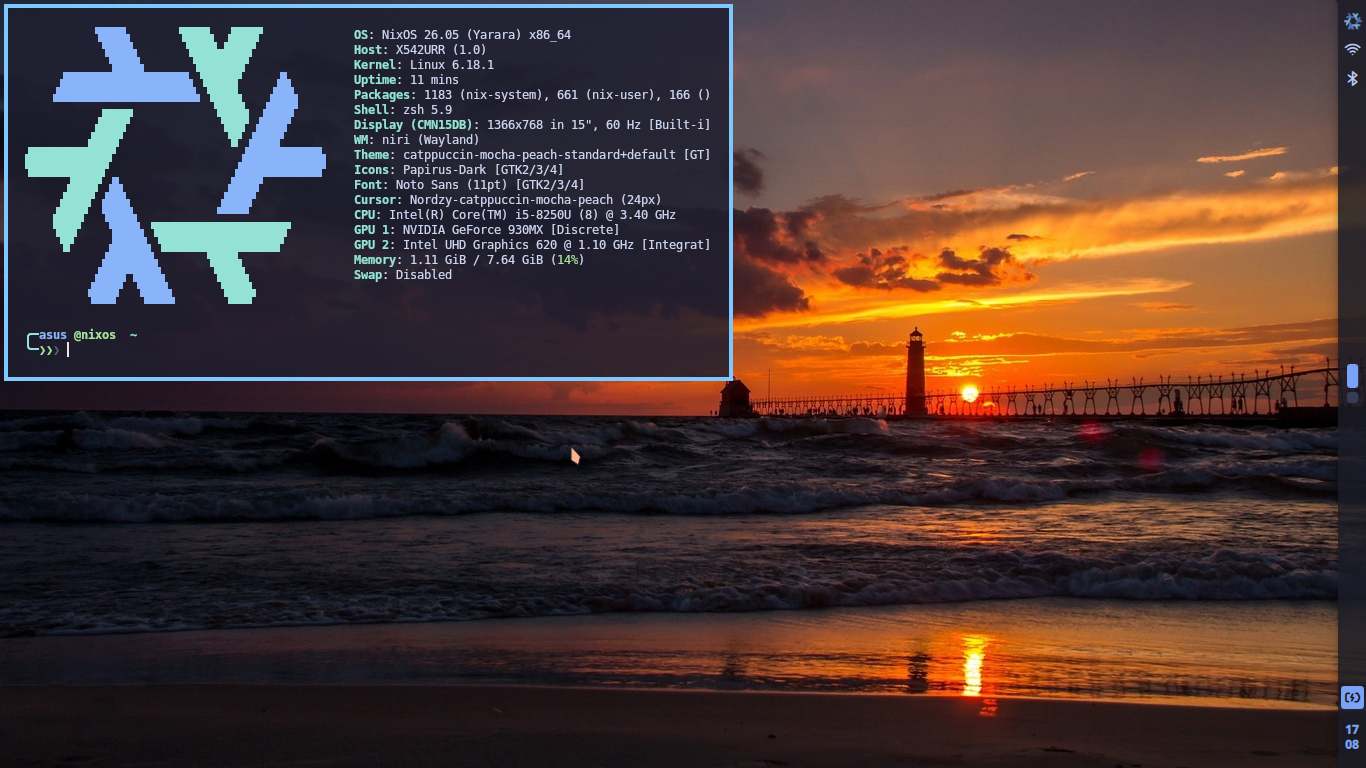Image resolution: width=1366 pixels, height=768 pixels.
Task: Click the 'WM: niri (Wayland)' line
Action: click(417, 140)
